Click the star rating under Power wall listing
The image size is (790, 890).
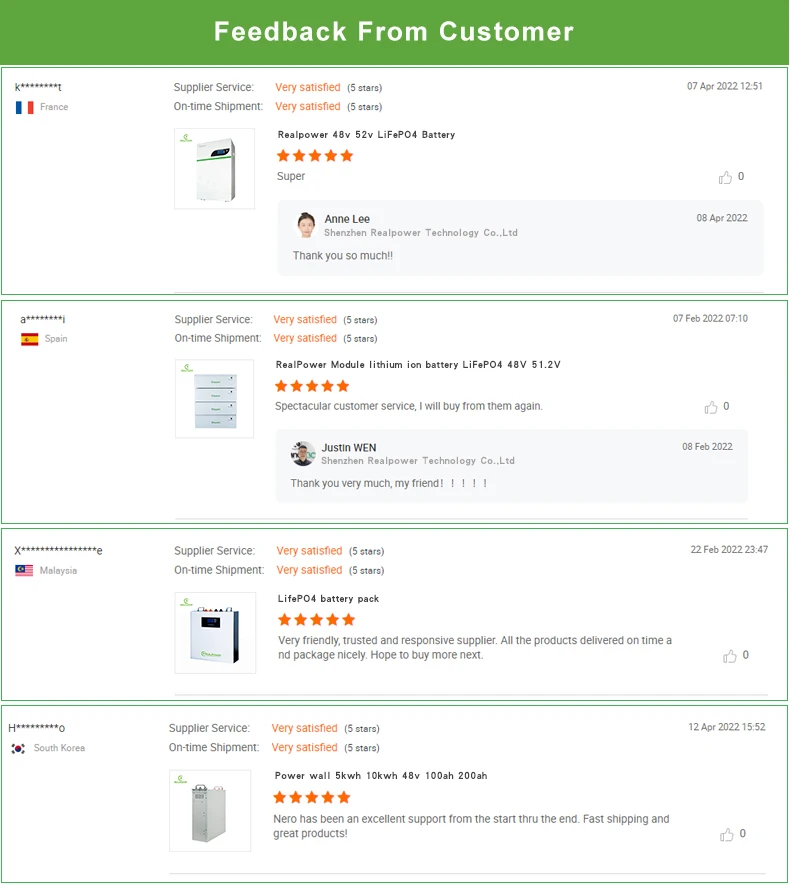click(x=312, y=797)
